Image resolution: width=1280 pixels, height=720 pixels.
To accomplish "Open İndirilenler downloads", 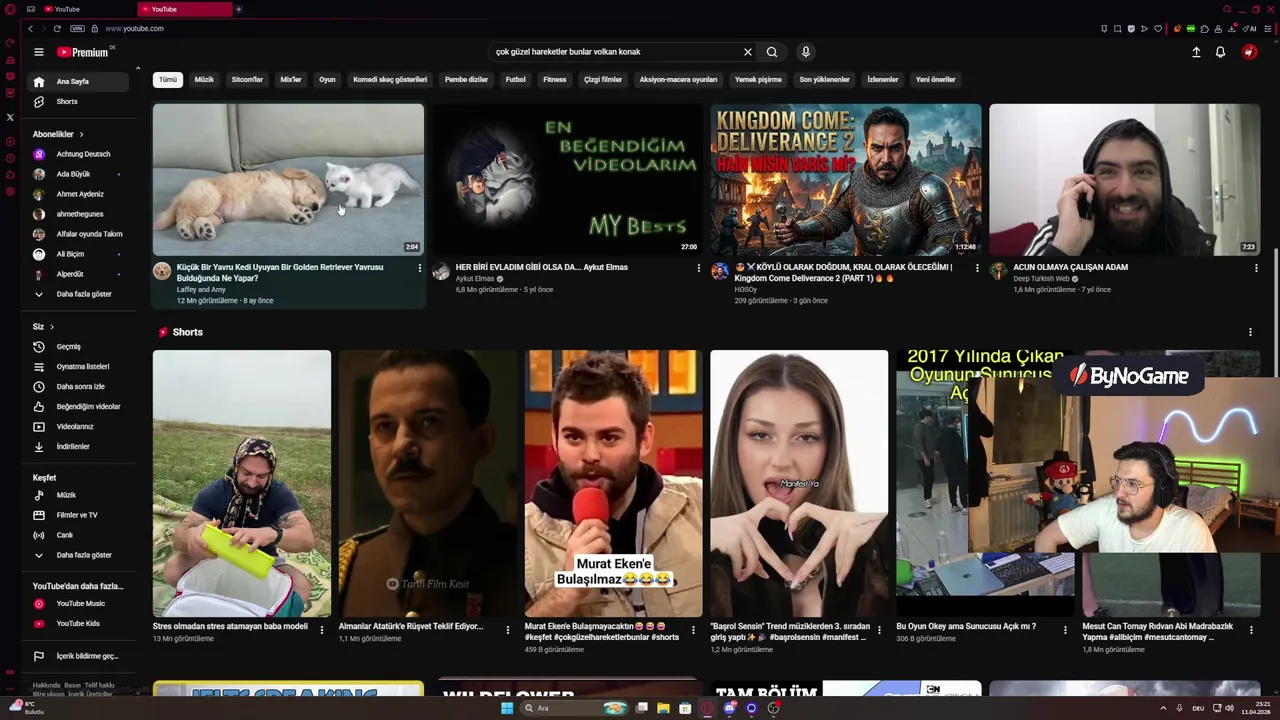I will tap(80, 446).
